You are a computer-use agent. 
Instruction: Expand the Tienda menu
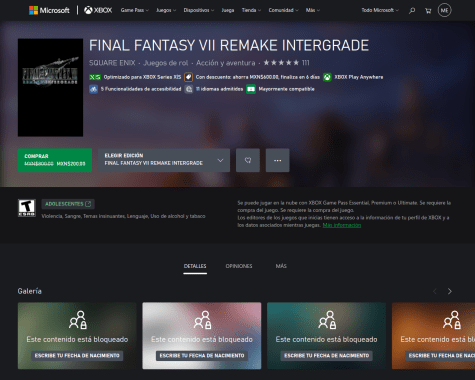click(x=251, y=10)
